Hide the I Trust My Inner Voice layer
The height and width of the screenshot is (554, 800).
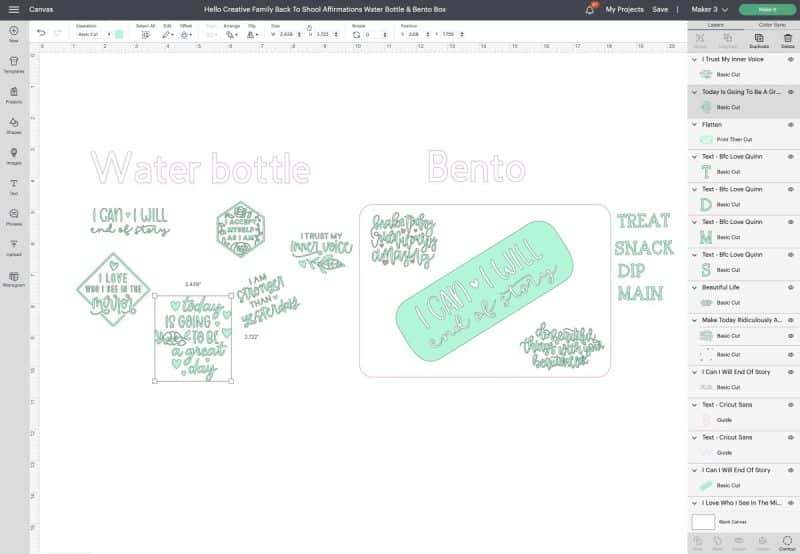(790, 59)
